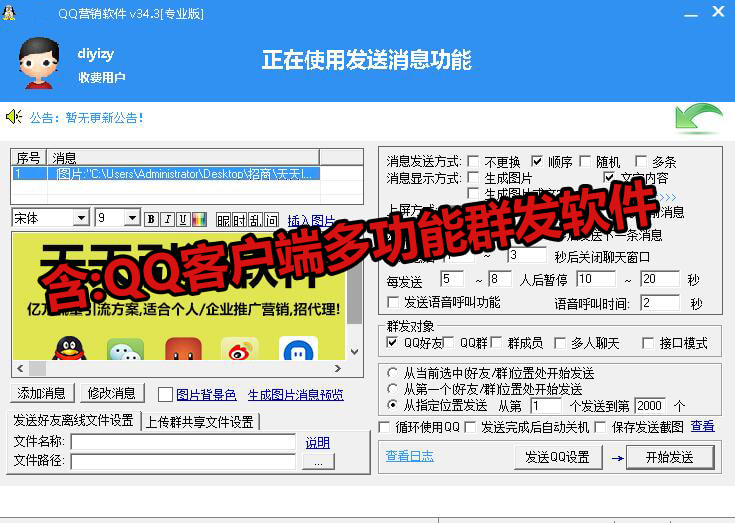
Task: Uncheck the 顺序 send mode
Action: (537, 162)
